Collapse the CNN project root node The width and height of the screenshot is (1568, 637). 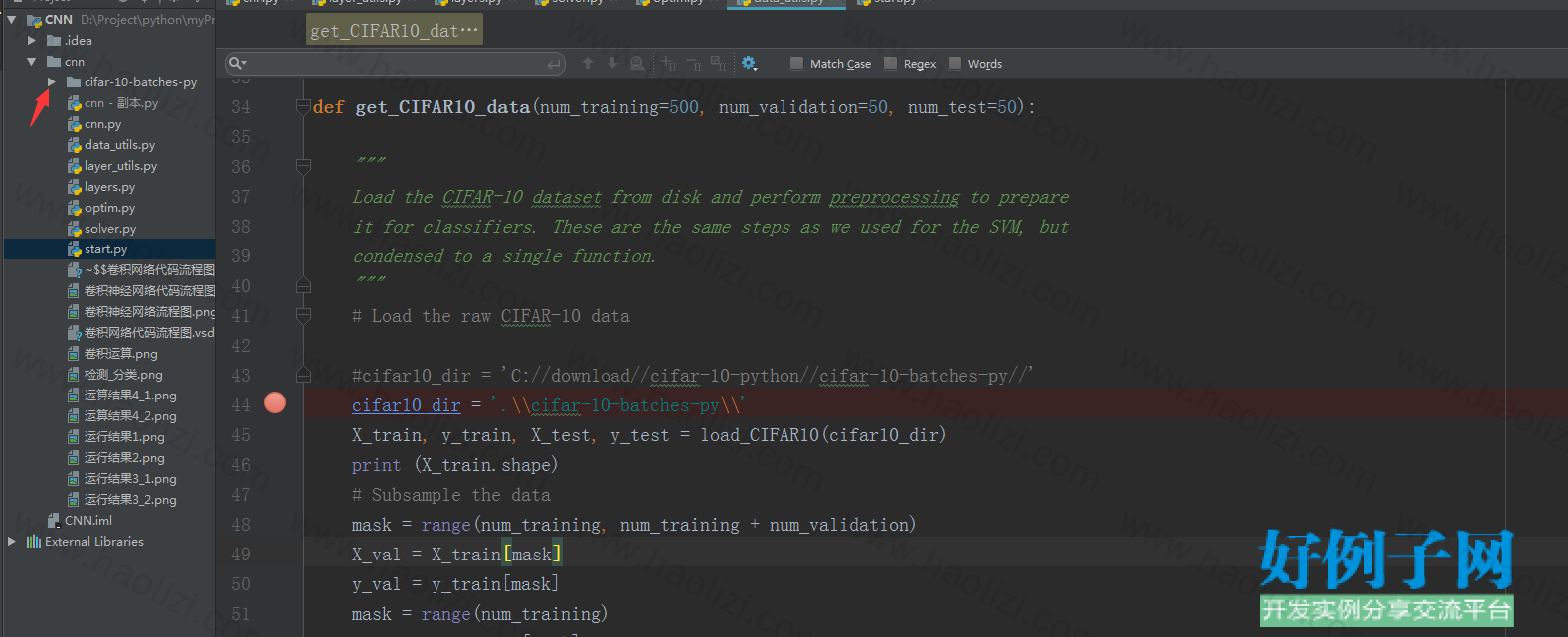click(x=12, y=19)
